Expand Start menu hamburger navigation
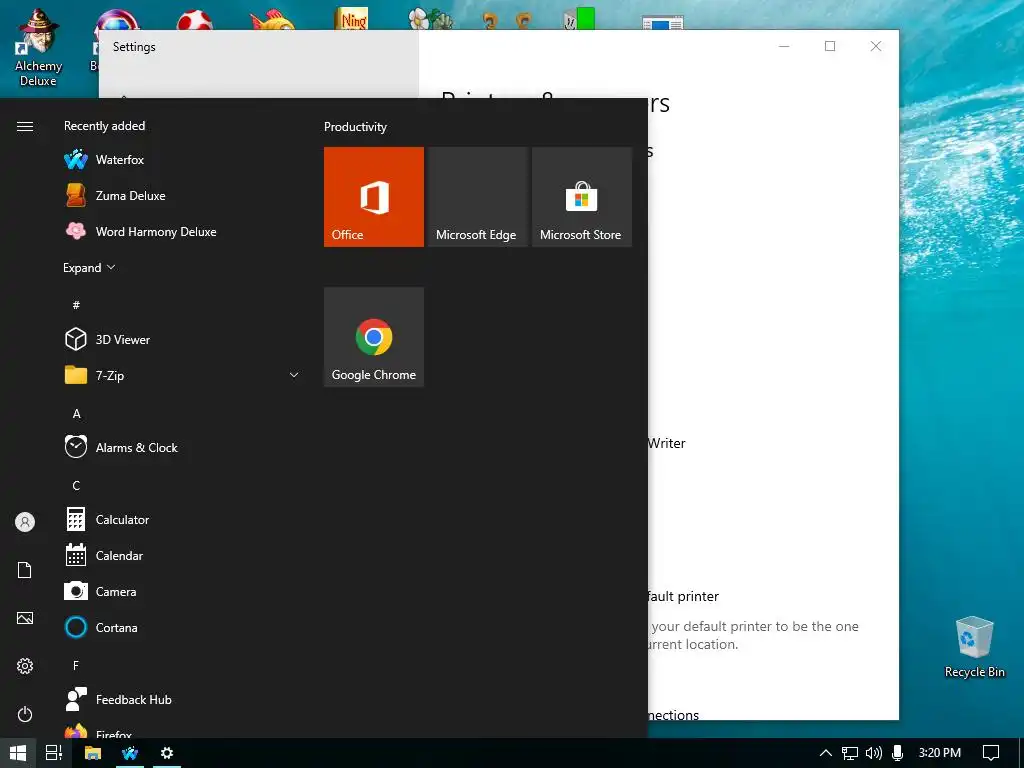Viewport: 1024px width, 768px height. [x=25, y=126]
